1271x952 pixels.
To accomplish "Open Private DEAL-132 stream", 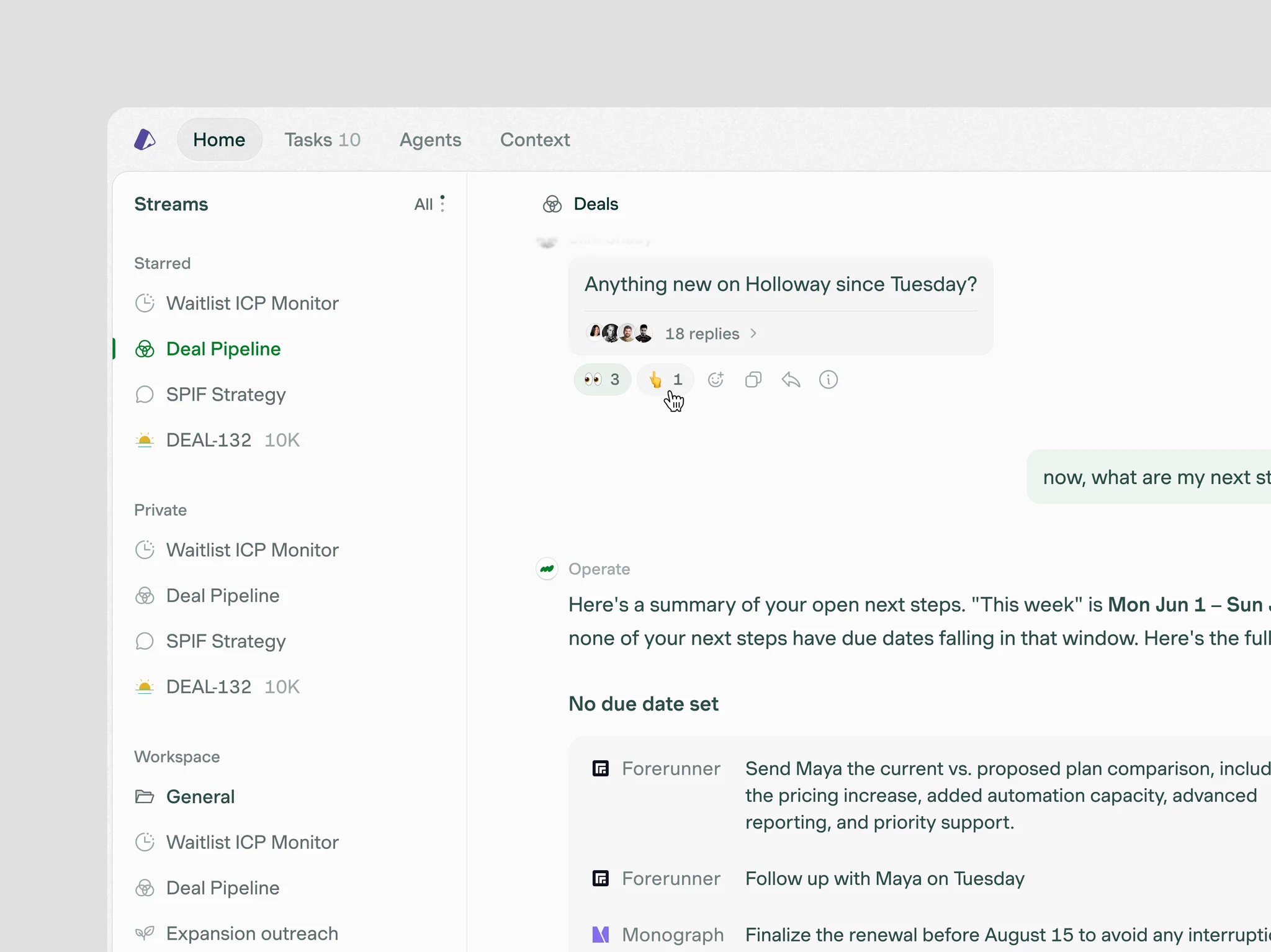I will pyautogui.click(x=217, y=687).
